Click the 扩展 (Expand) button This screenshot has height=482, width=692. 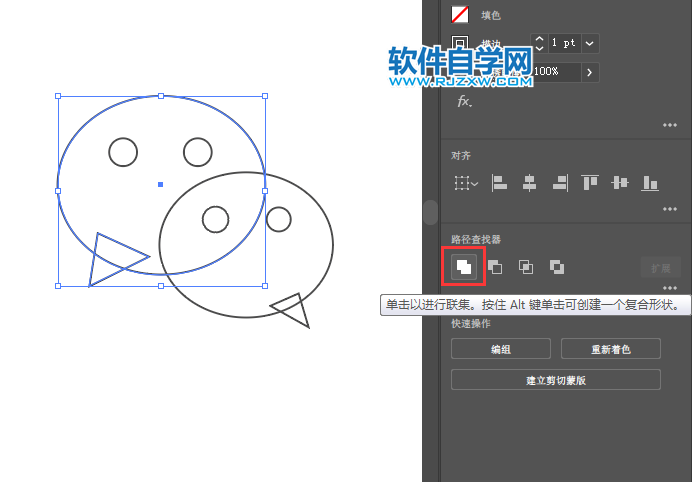click(x=660, y=267)
